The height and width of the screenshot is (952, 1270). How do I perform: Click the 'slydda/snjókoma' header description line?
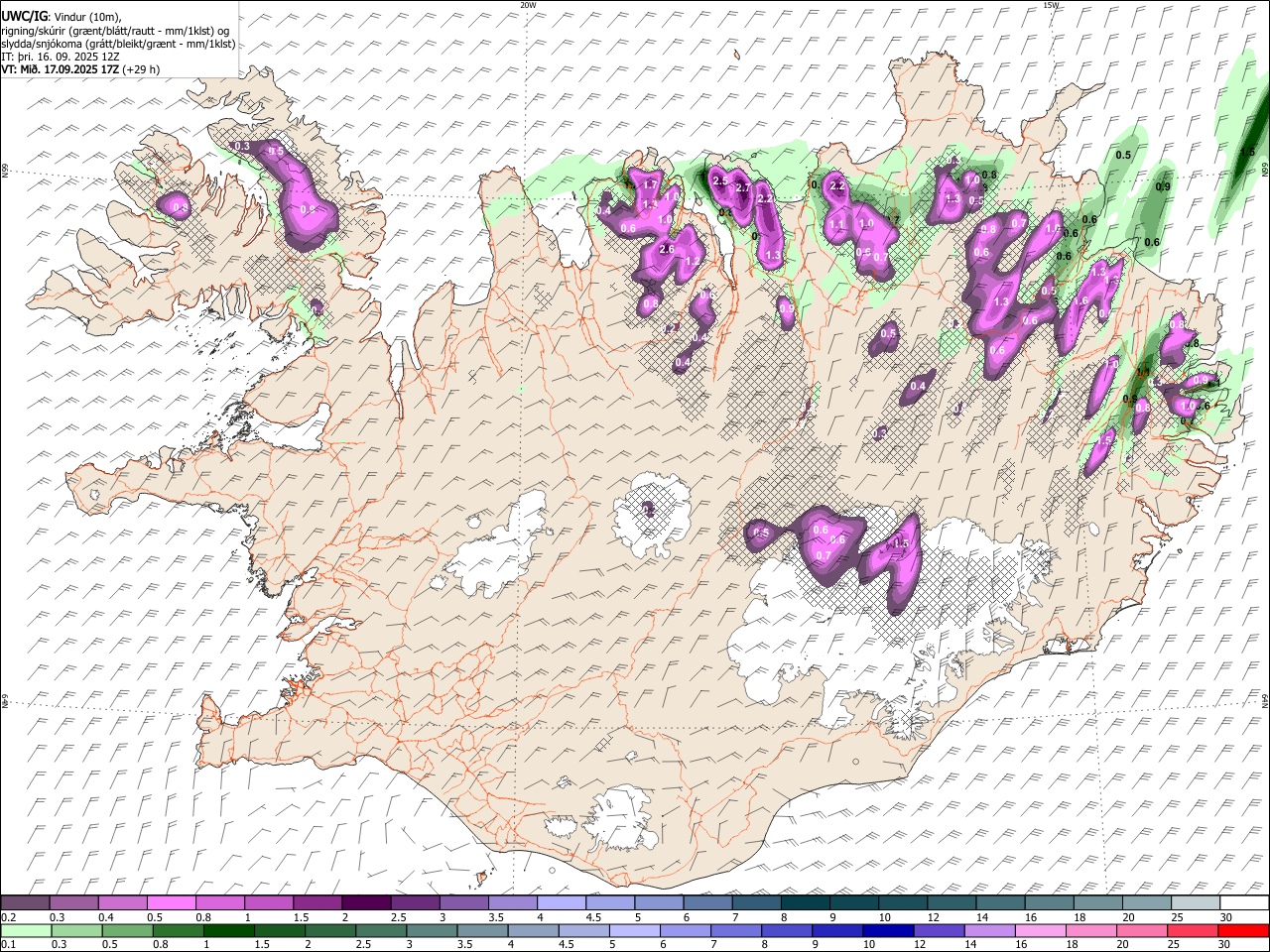pyautogui.click(x=118, y=44)
